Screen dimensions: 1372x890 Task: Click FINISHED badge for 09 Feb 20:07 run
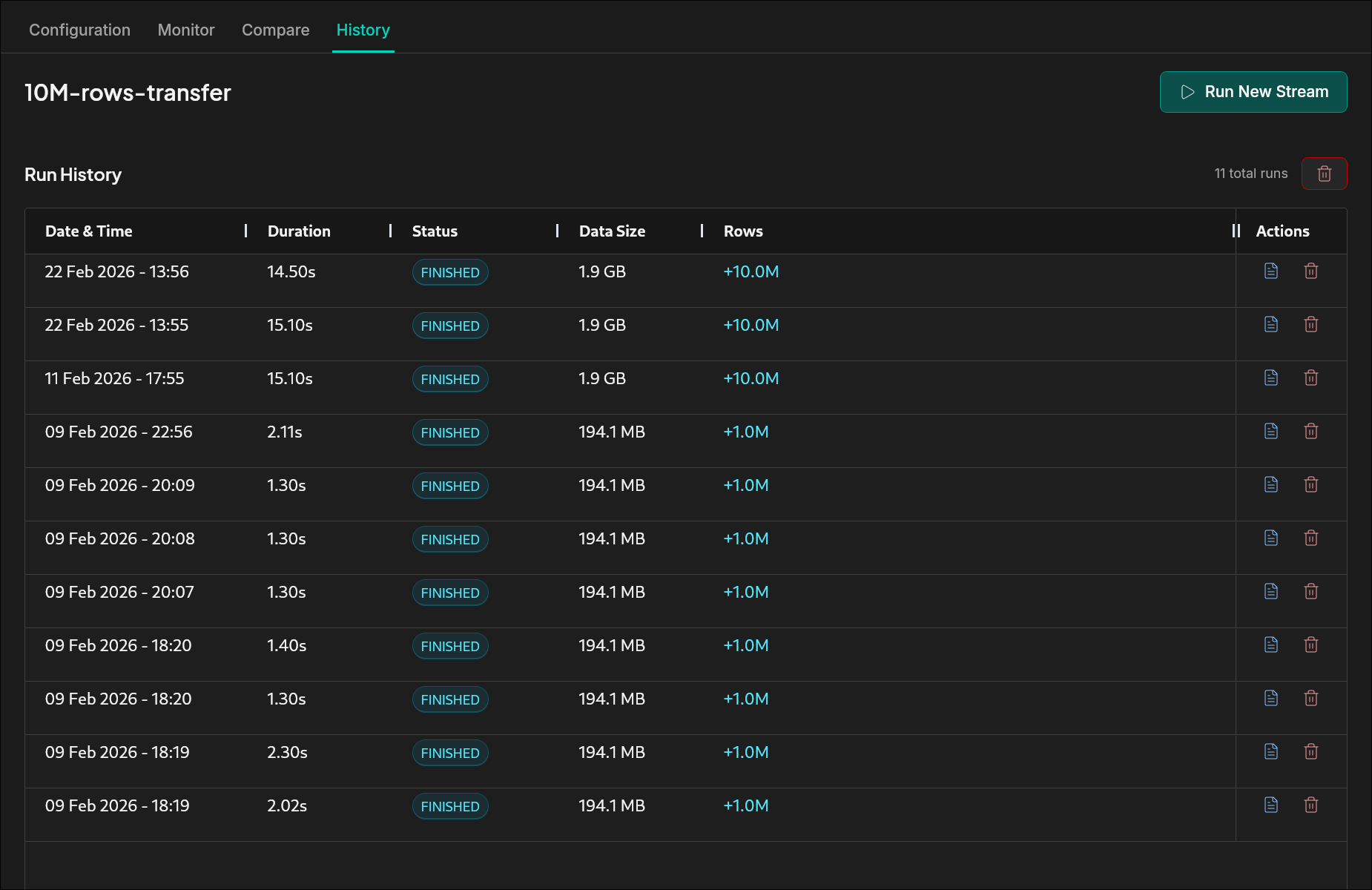450,593
